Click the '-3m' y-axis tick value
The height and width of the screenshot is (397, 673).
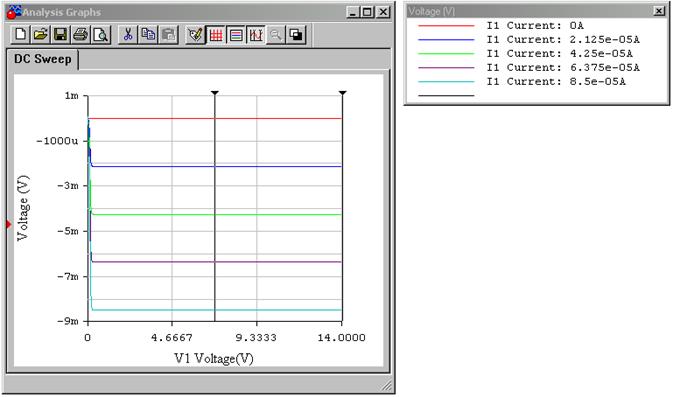(68, 186)
